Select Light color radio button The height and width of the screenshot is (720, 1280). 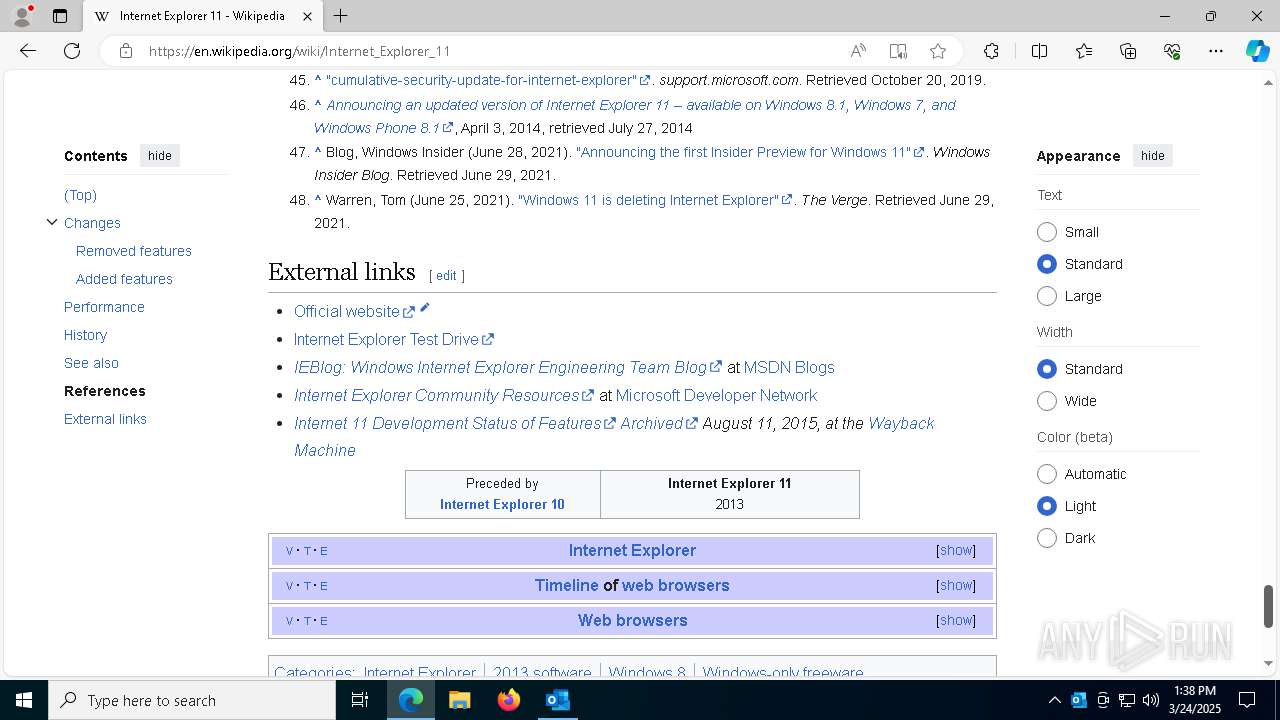click(x=1047, y=506)
